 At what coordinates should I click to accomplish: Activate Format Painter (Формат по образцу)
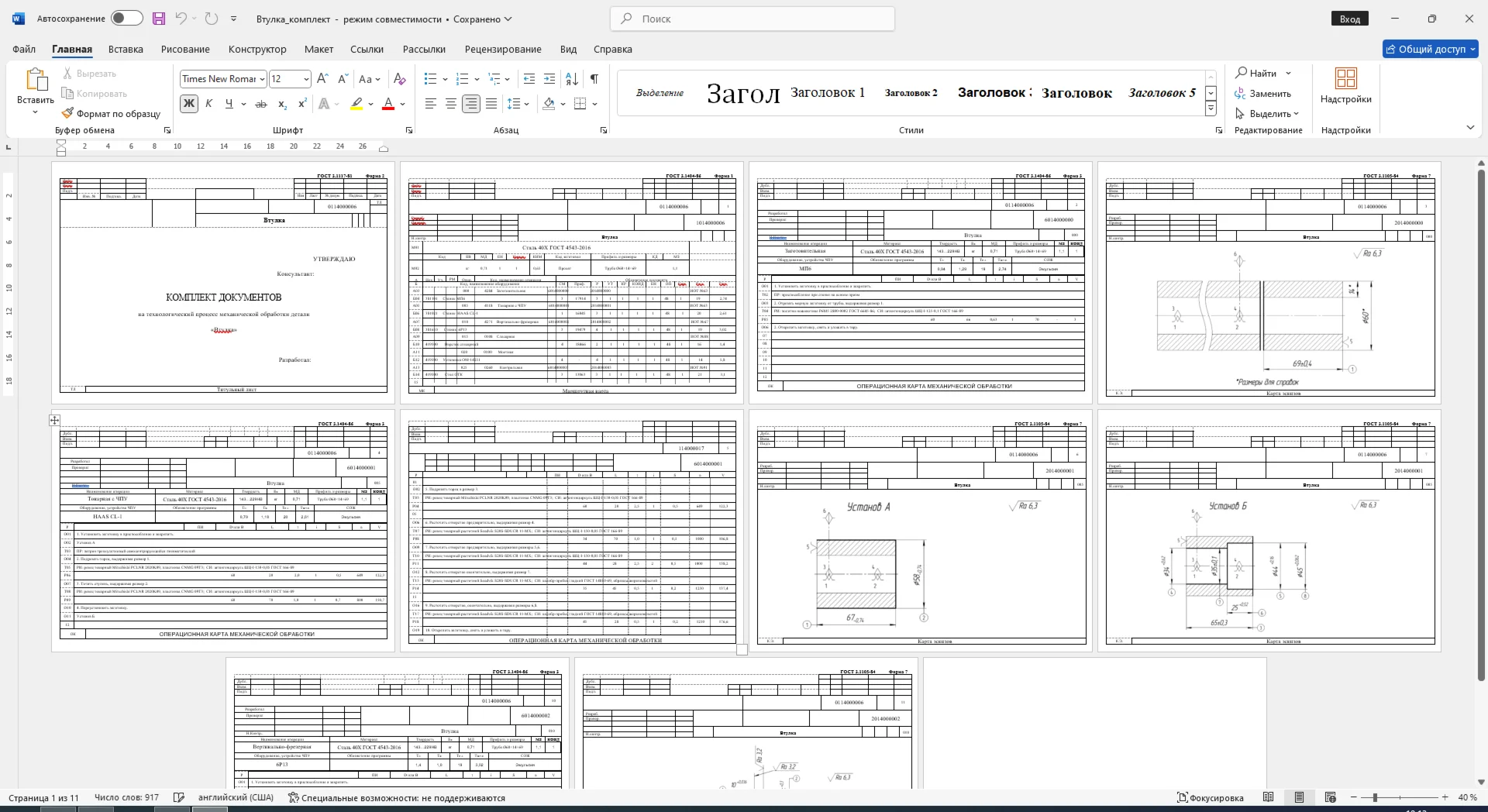tap(111, 114)
